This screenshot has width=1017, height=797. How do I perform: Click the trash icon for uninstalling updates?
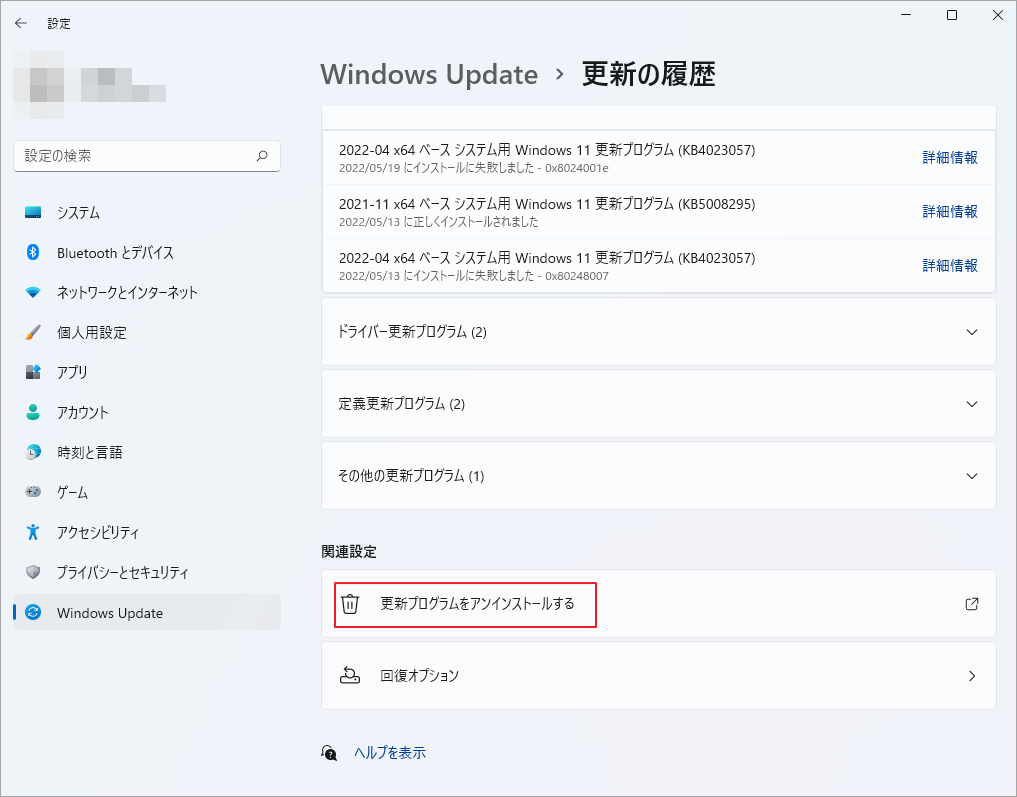pos(351,604)
